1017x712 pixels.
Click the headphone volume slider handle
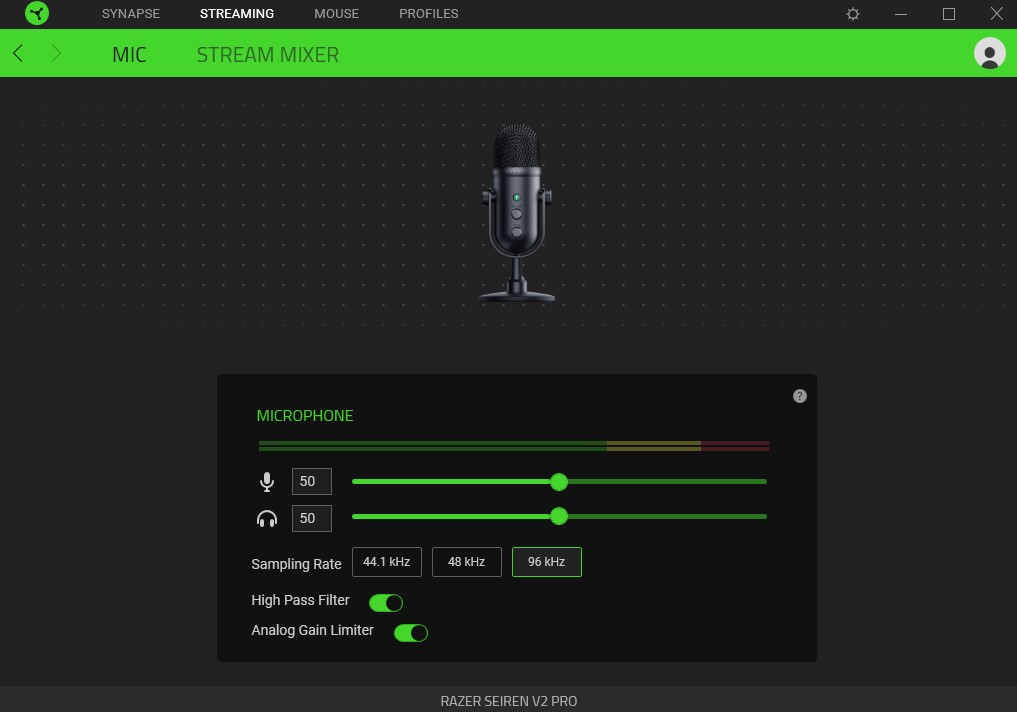559,516
